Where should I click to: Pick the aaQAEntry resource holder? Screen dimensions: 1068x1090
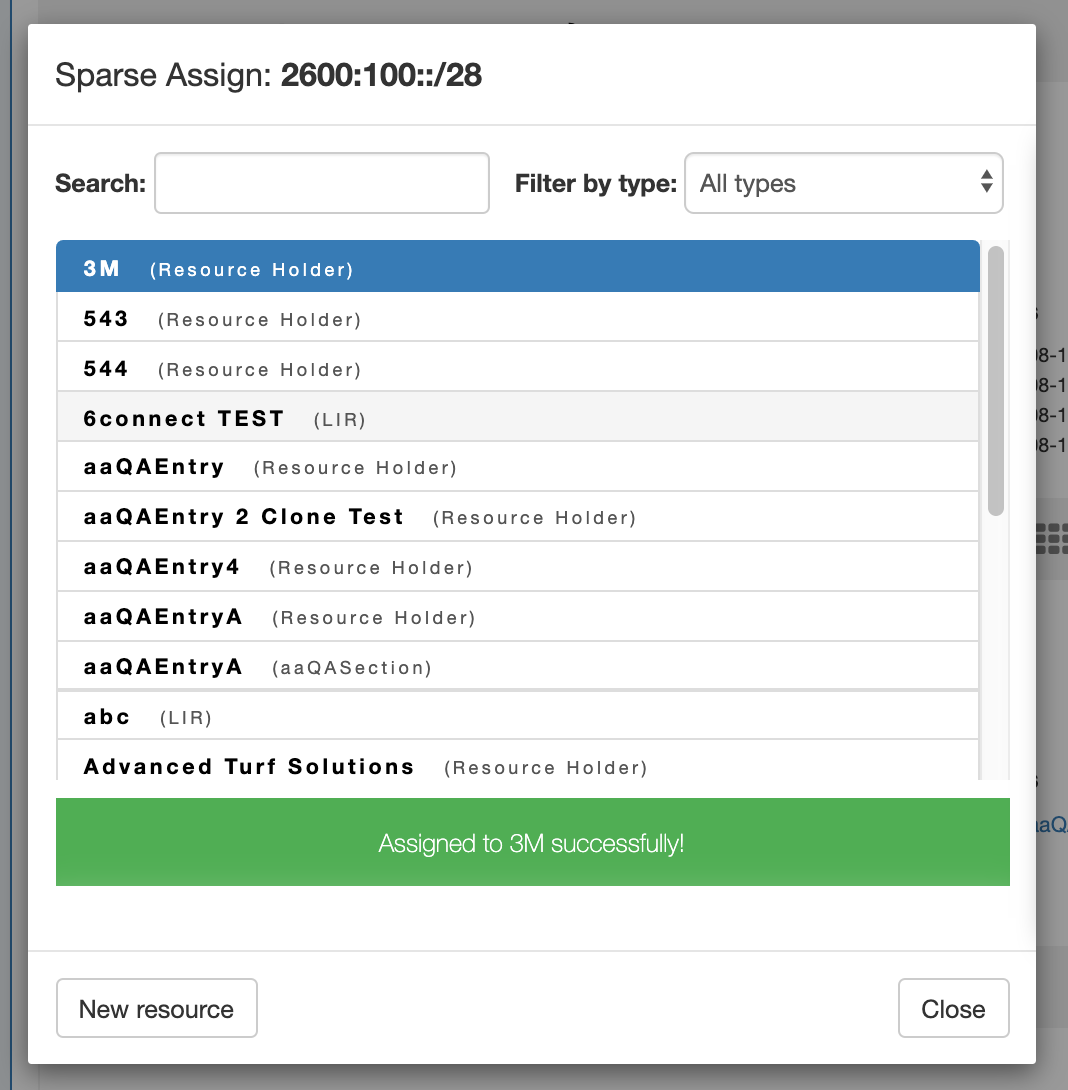(517, 467)
